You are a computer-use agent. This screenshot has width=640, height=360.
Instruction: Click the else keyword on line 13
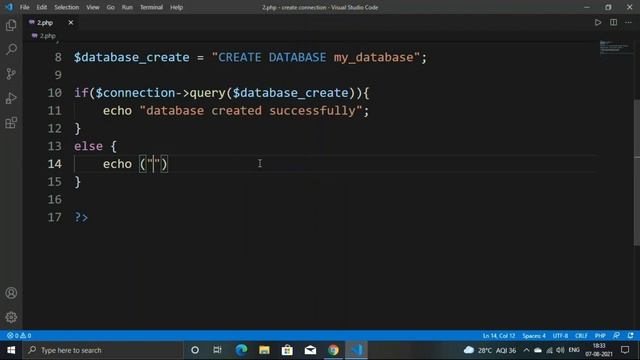[88, 146]
